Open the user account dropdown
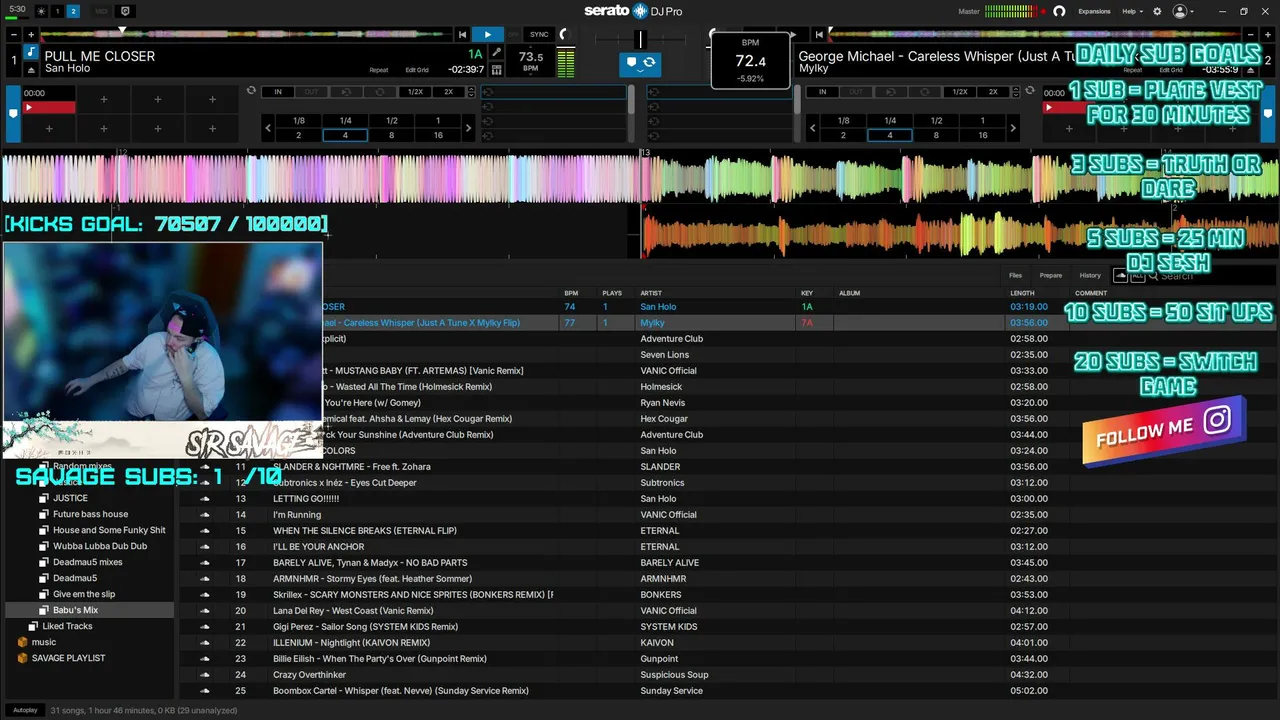This screenshot has width=1280, height=720. [x=1183, y=11]
